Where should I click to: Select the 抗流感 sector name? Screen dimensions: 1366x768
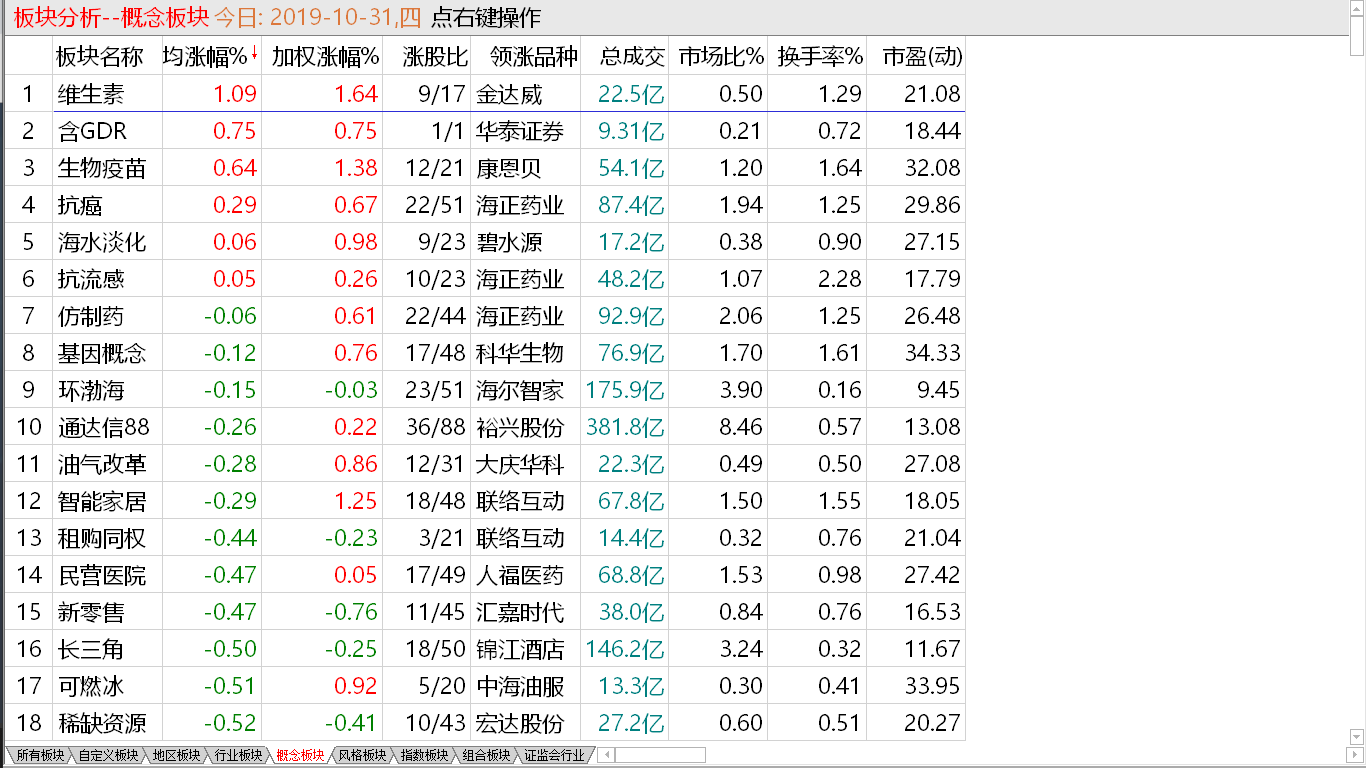coord(91,279)
